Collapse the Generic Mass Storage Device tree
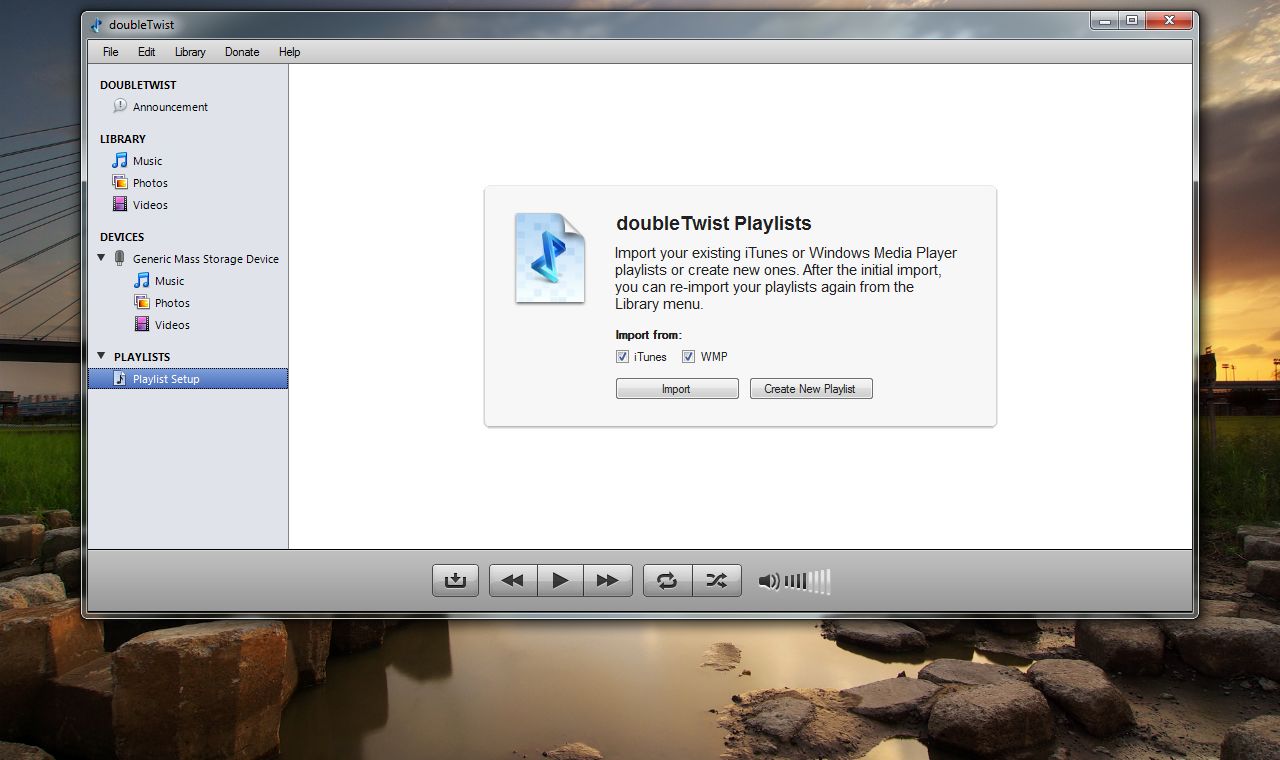Viewport: 1280px width, 760px height. 101,258
